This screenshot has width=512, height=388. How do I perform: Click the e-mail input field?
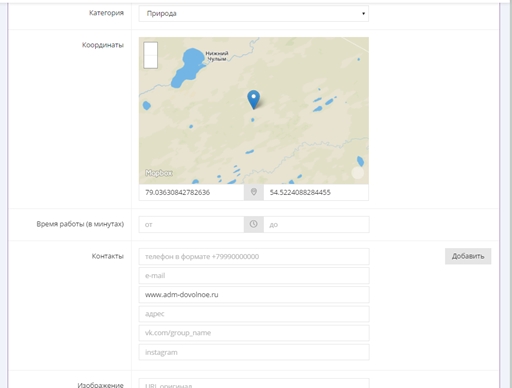pyautogui.click(x=254, y=276)
